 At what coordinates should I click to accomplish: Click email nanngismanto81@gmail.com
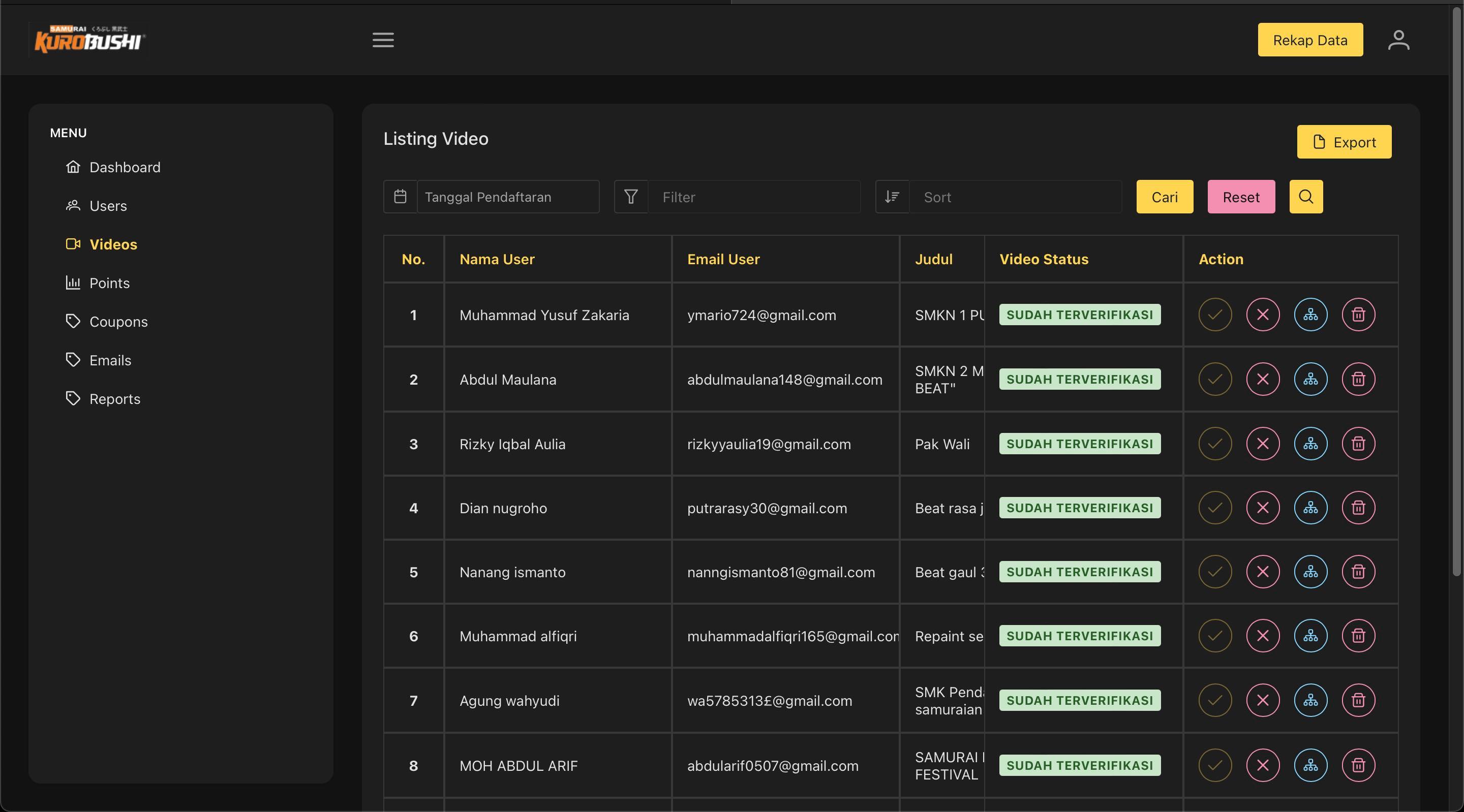(x=781, y=572)
